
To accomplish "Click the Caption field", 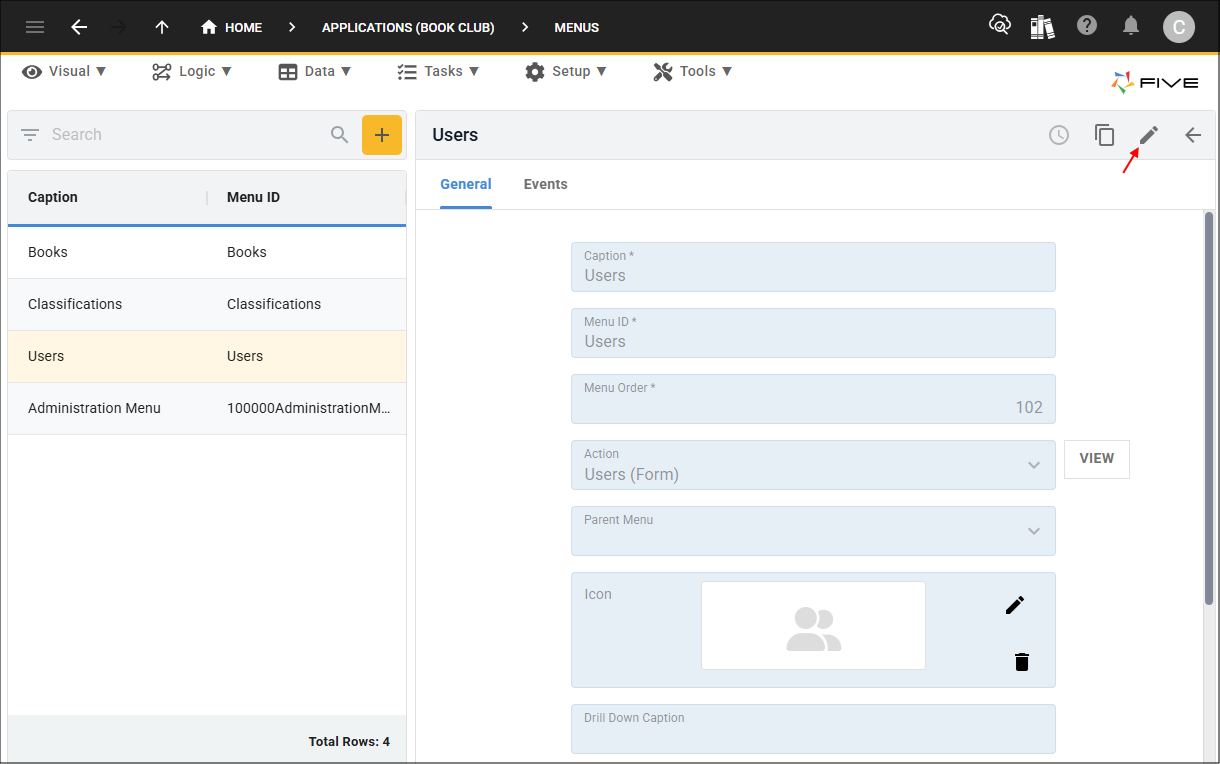I will (x=813, y=267).
